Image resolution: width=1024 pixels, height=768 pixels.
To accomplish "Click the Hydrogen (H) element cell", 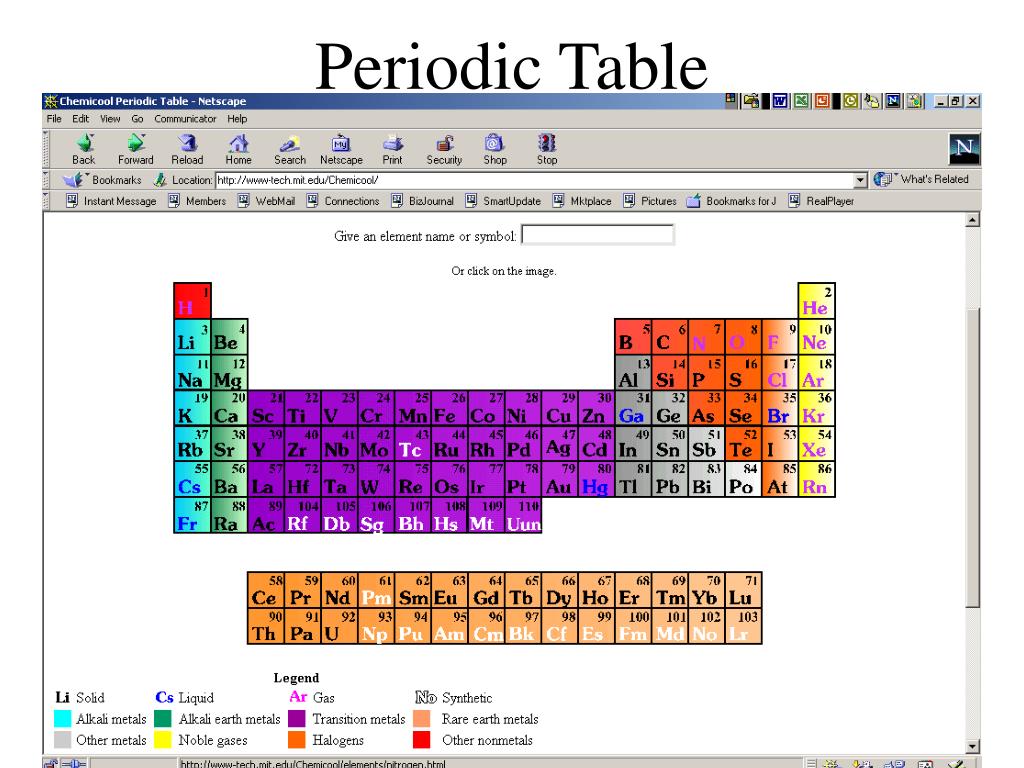I will [x=193, y=300].
